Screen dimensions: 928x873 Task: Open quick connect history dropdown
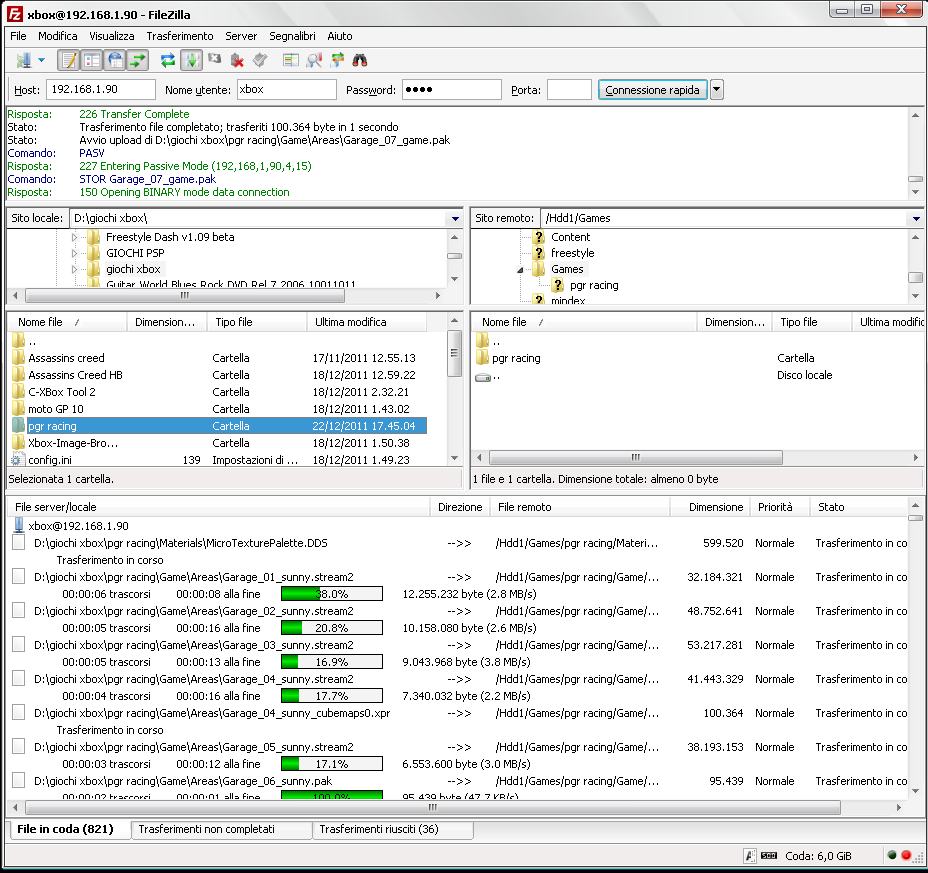[717, 90]
